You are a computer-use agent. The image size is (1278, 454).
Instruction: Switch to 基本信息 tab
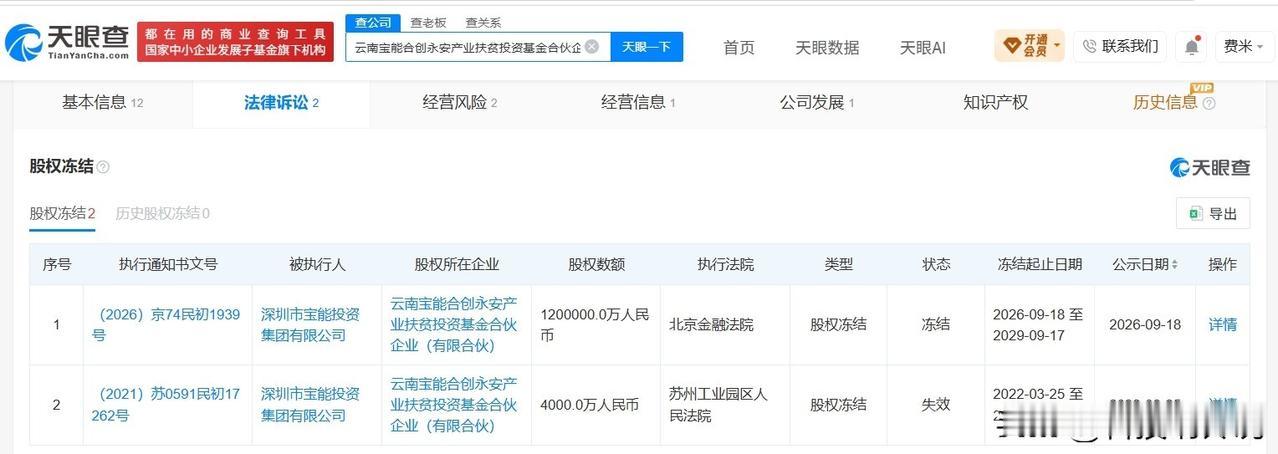[102, 102]
